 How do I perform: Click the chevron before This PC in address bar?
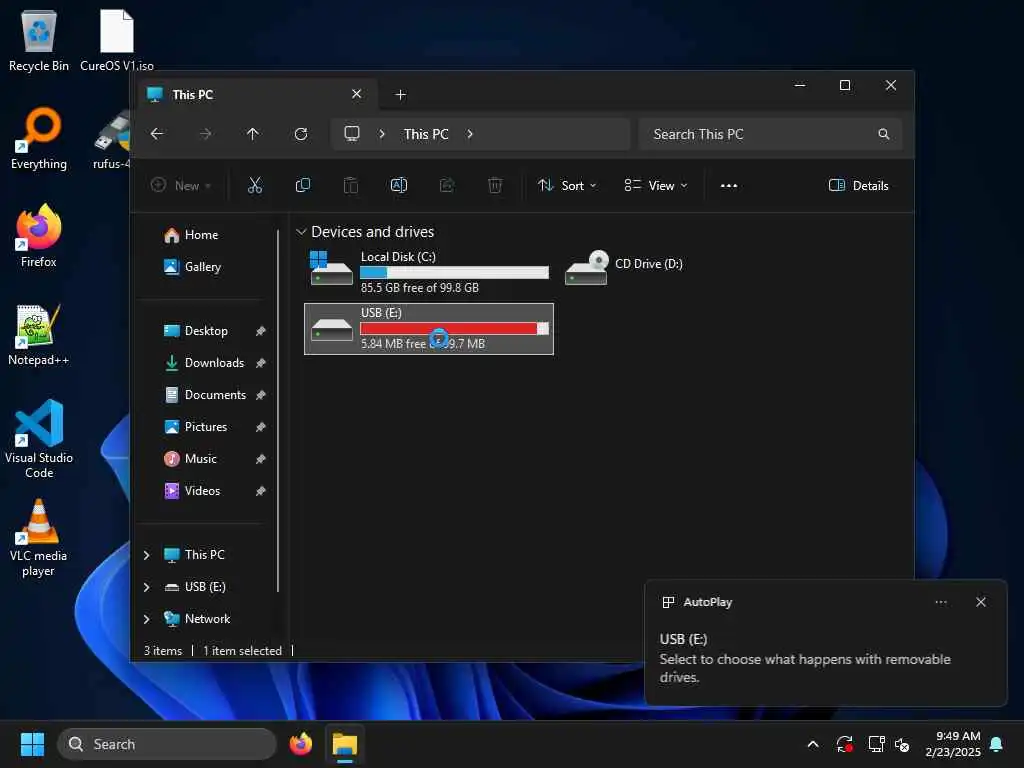click(382, 134)
